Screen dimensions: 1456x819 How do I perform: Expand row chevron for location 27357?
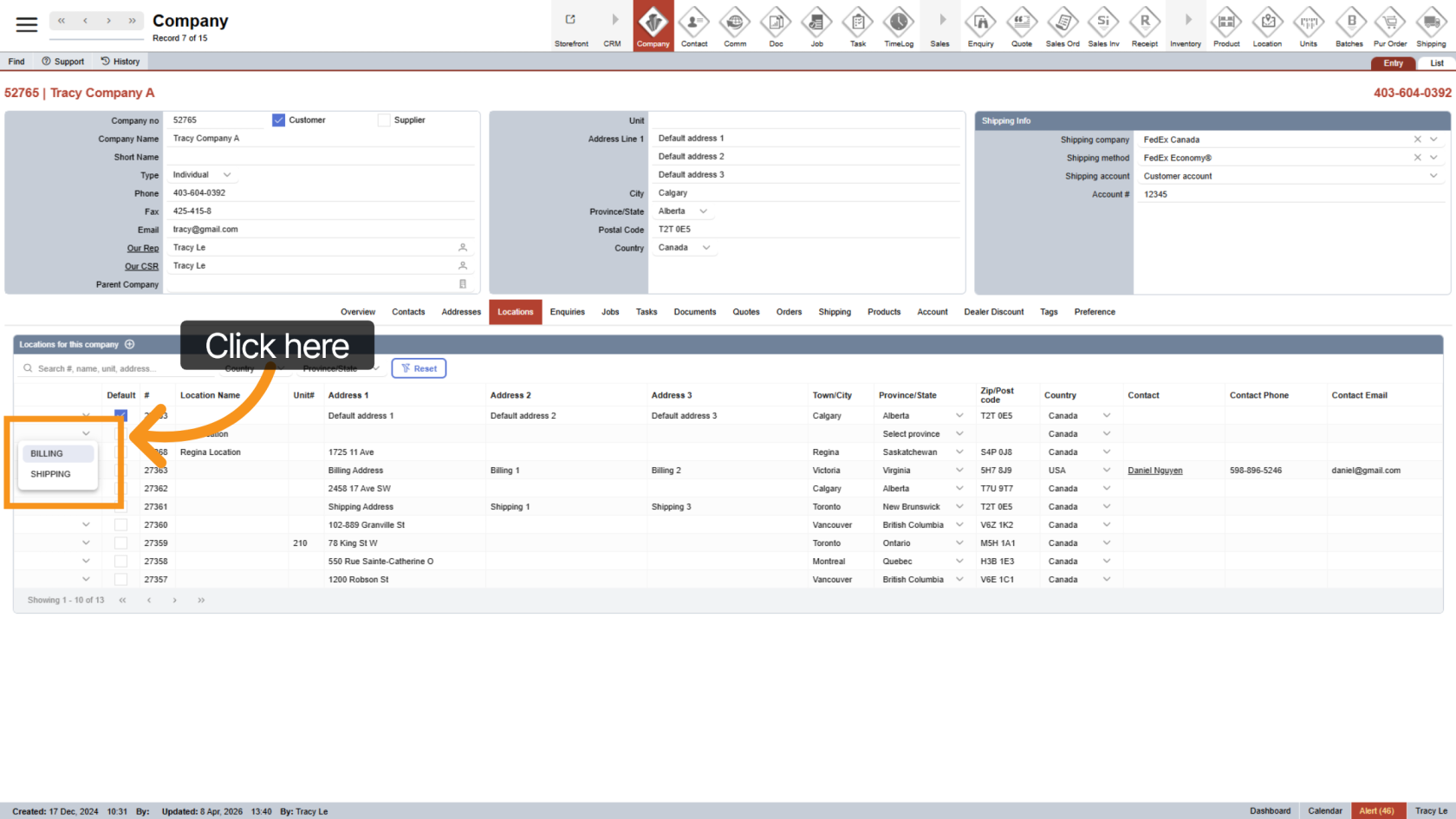(x=86, y=580)
